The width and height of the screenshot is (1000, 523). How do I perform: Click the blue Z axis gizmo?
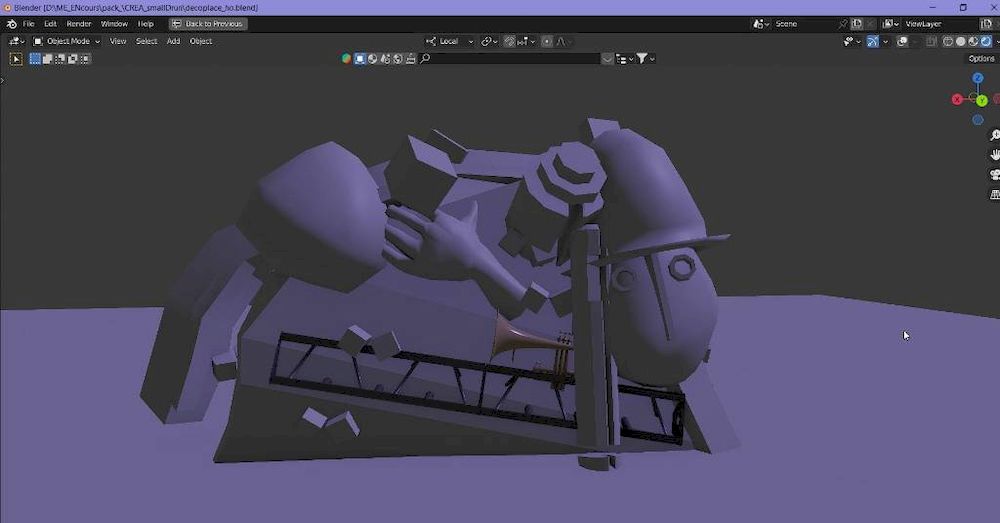coord(977,78)
